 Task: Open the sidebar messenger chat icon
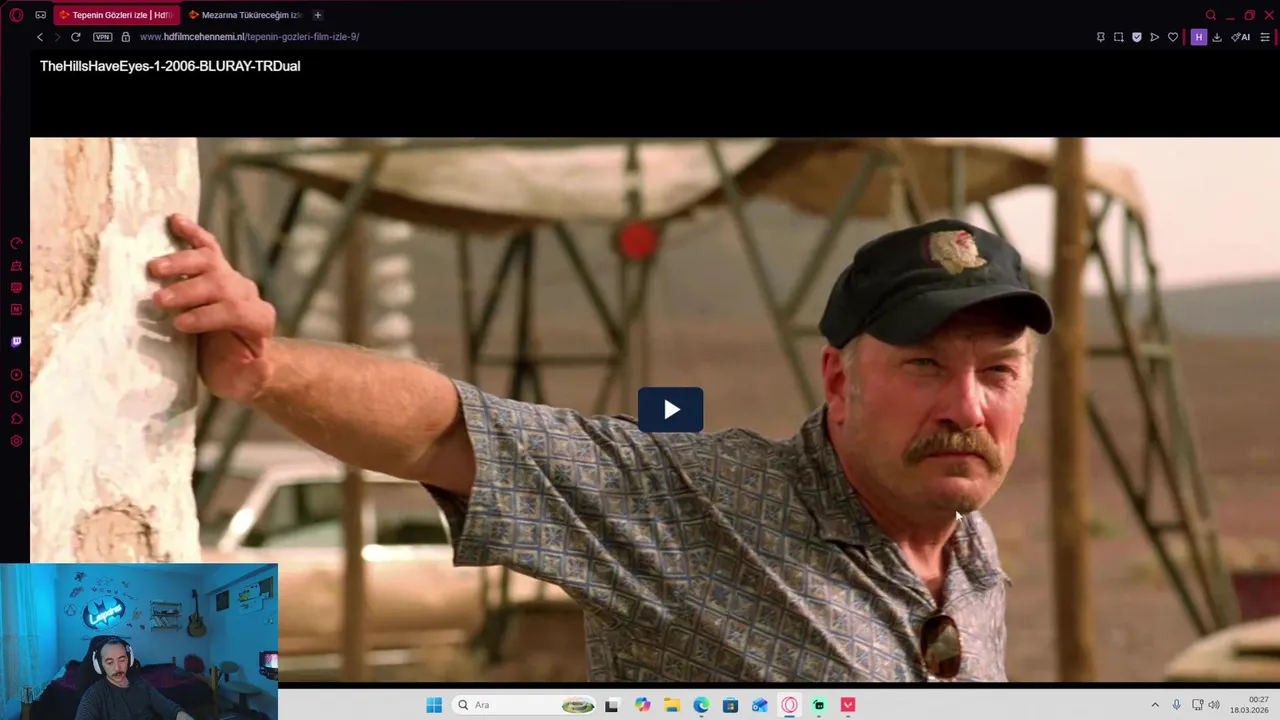tap(16, 288)
